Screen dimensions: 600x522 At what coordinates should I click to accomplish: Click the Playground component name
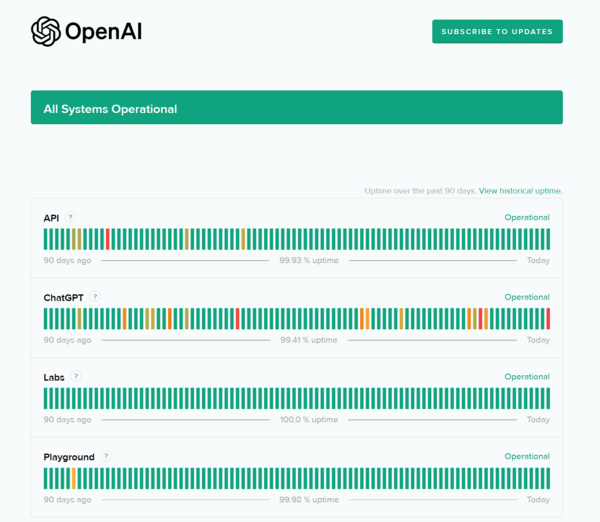69,458
